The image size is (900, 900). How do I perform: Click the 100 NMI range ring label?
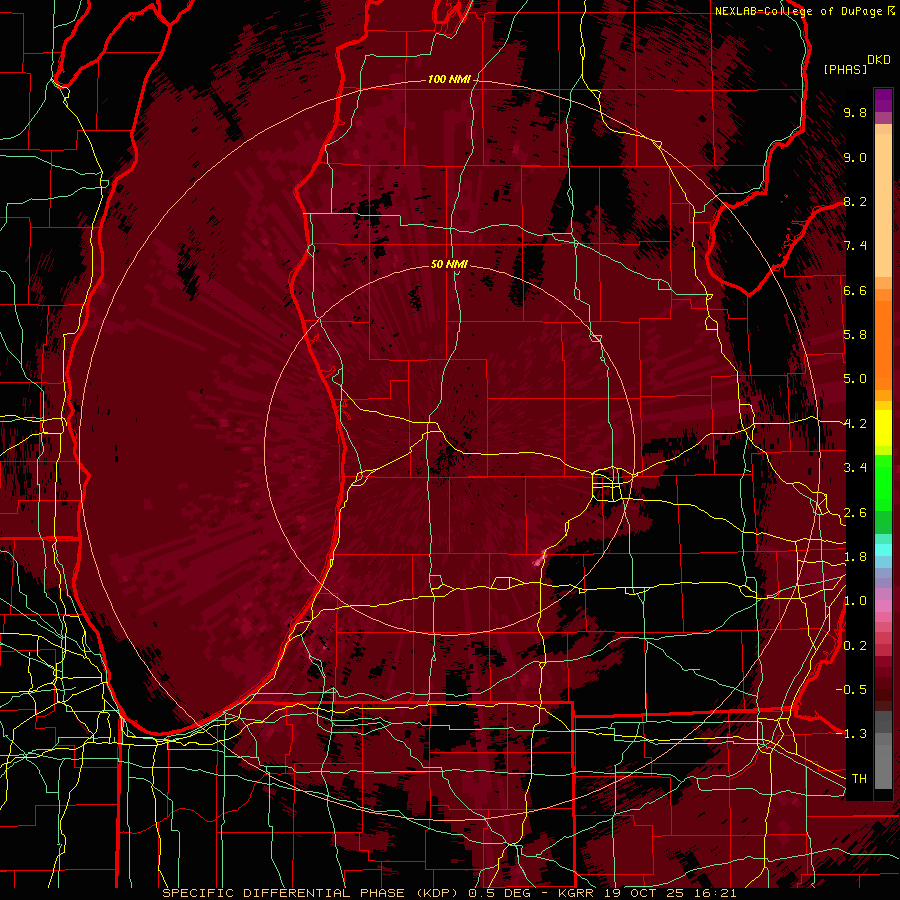point(449,79)
